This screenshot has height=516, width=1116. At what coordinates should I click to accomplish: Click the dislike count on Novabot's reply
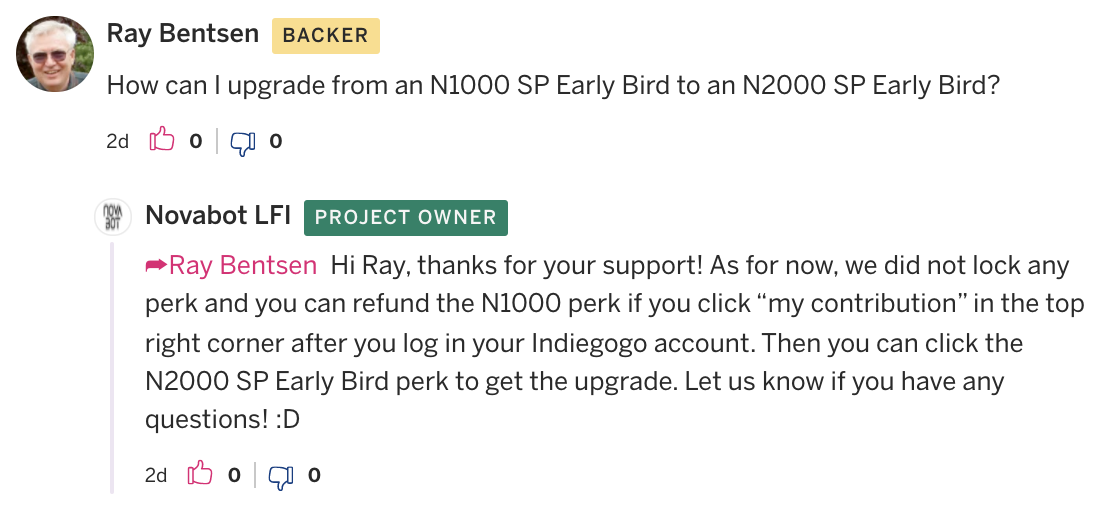[x=314, y=475]
